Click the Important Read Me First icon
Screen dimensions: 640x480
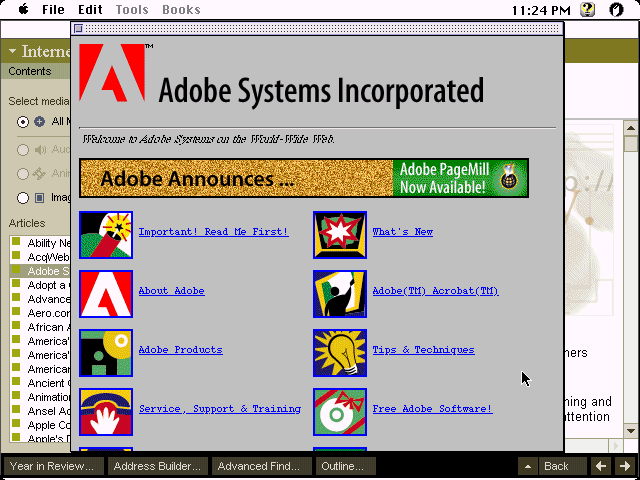[x=106, y=235]
